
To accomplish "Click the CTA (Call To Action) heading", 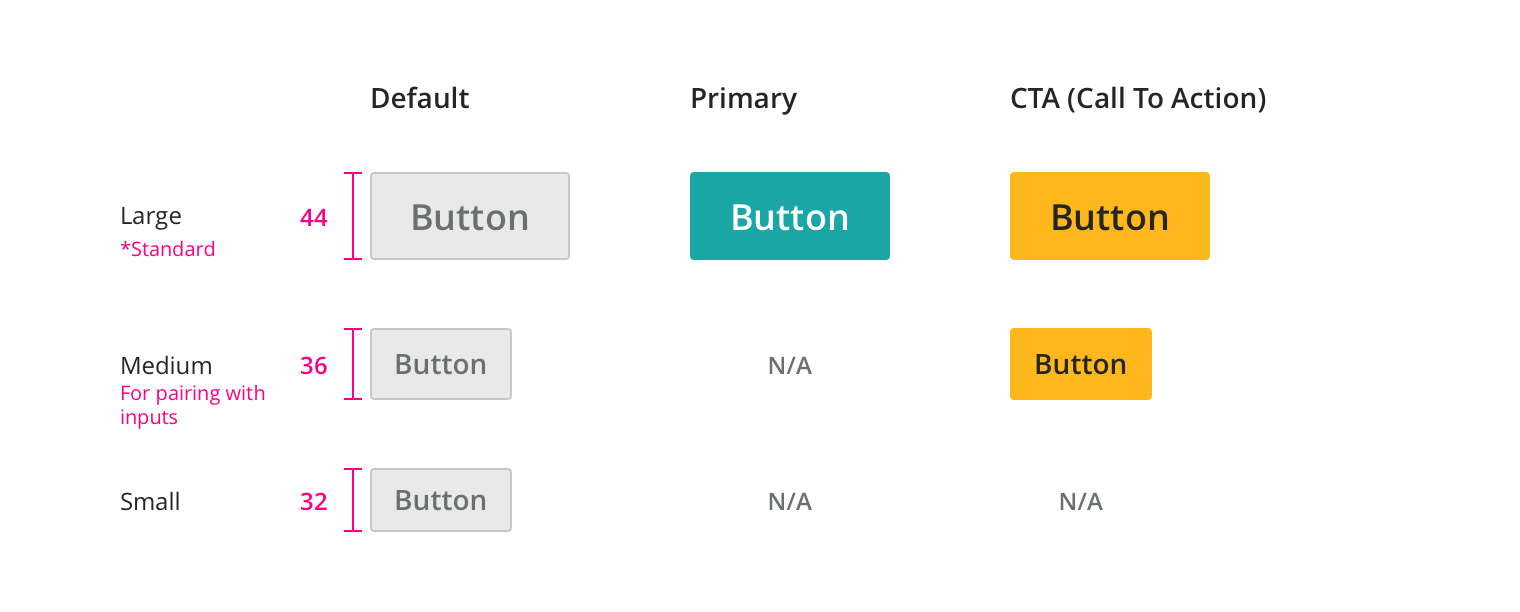I will pyautogui.click(x=1138, y=98).
